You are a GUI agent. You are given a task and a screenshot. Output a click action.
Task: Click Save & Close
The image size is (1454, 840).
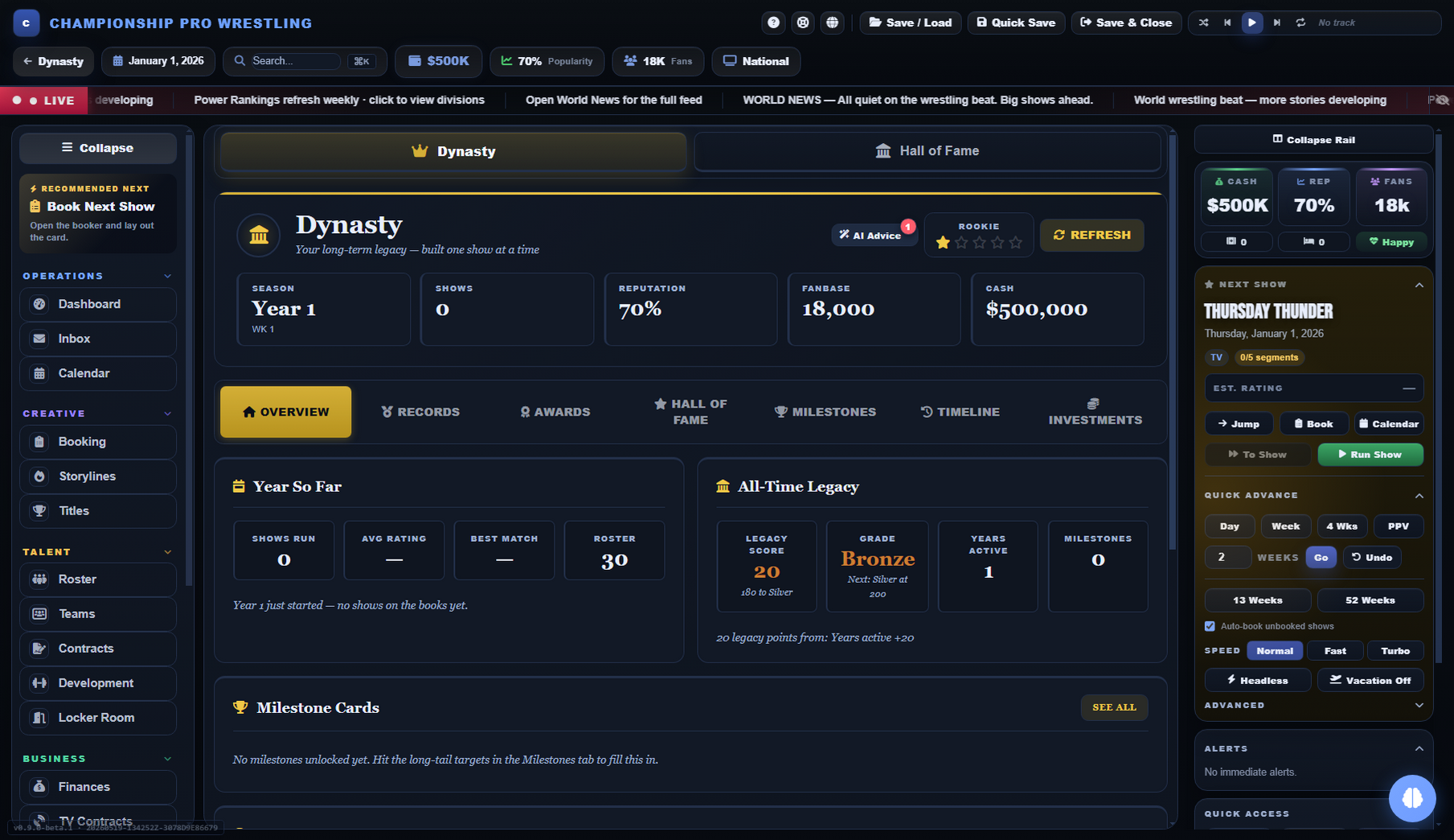[x=1126, y=23]
